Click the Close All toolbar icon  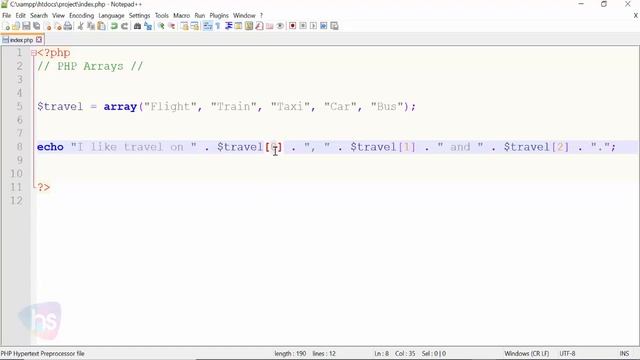58,26
